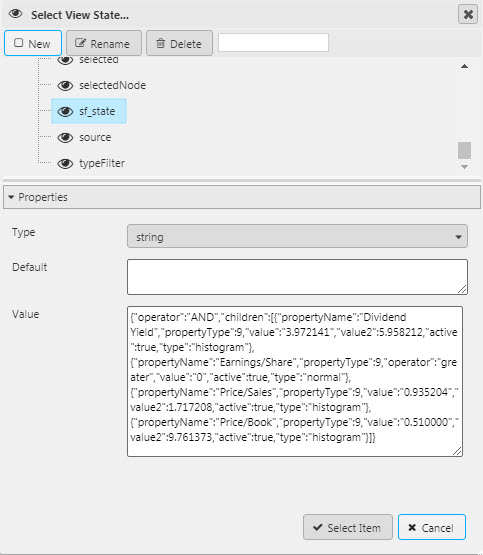Open the Type dropdown showing string
This screenshot has height=555, width=483.
tap(297, 236)
